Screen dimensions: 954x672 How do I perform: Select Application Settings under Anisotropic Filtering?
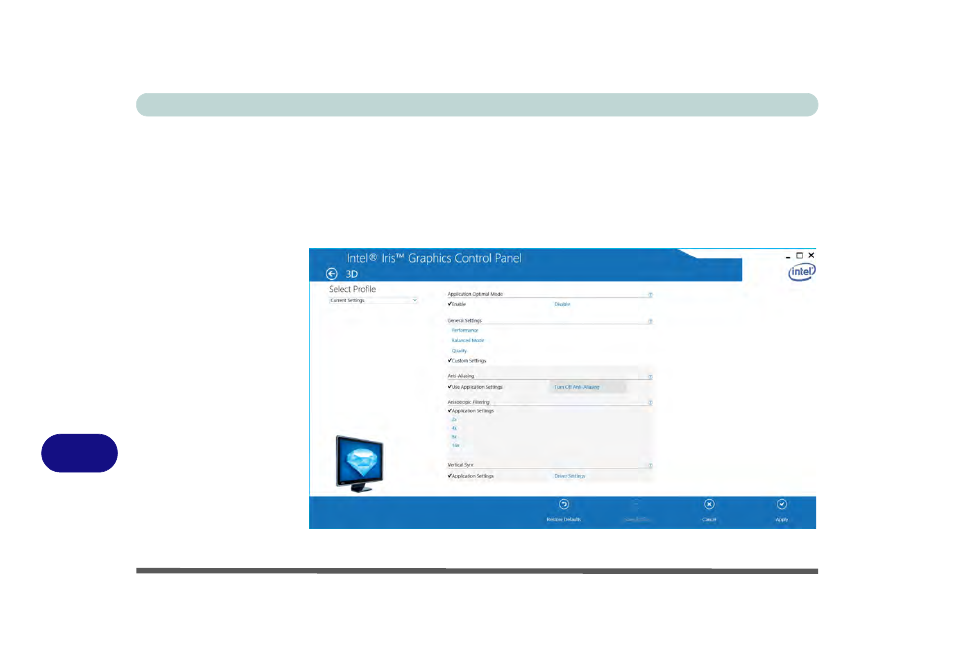(x=471, y=411)
